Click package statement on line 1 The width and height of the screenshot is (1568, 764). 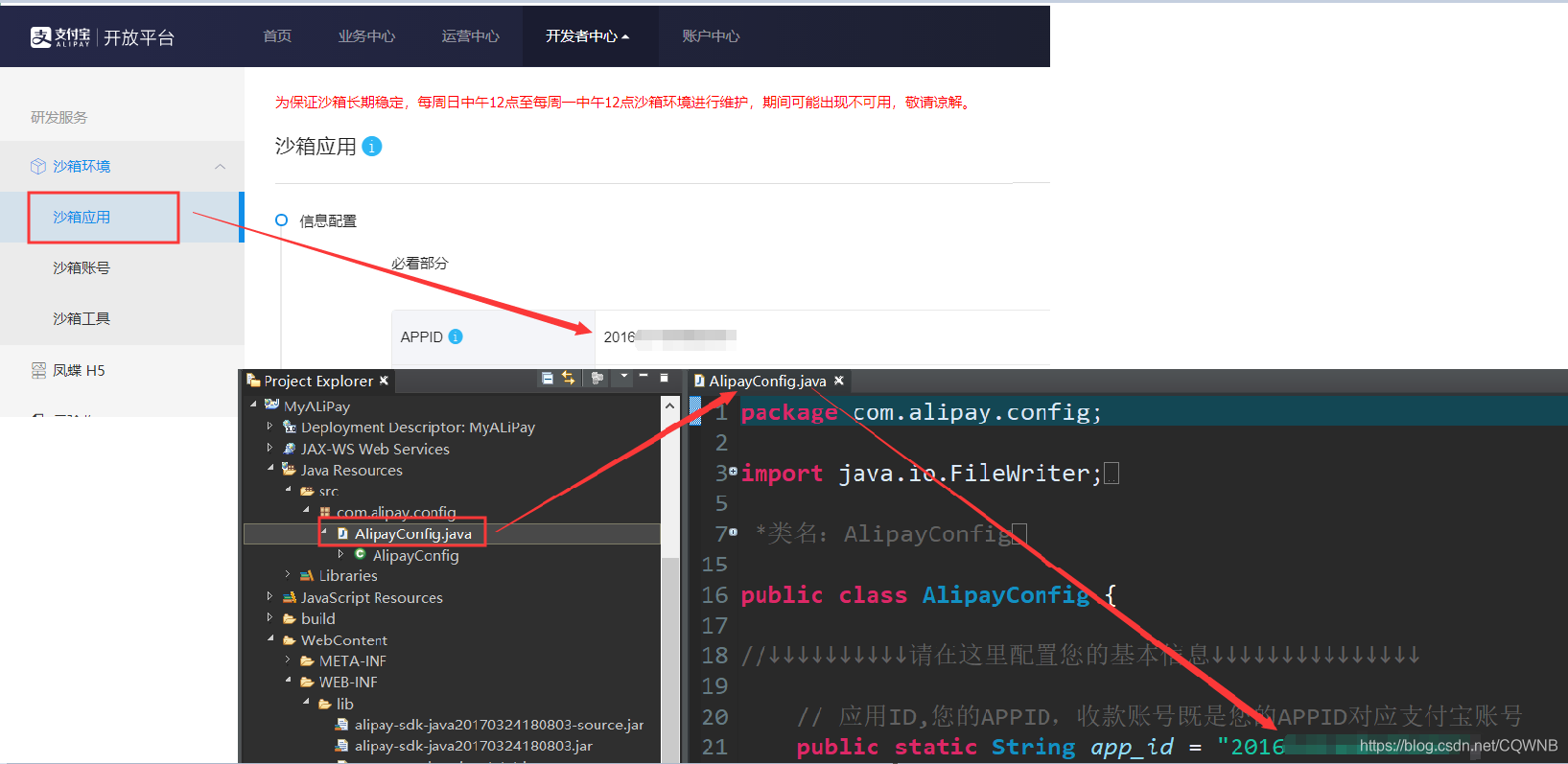point(921,412)
